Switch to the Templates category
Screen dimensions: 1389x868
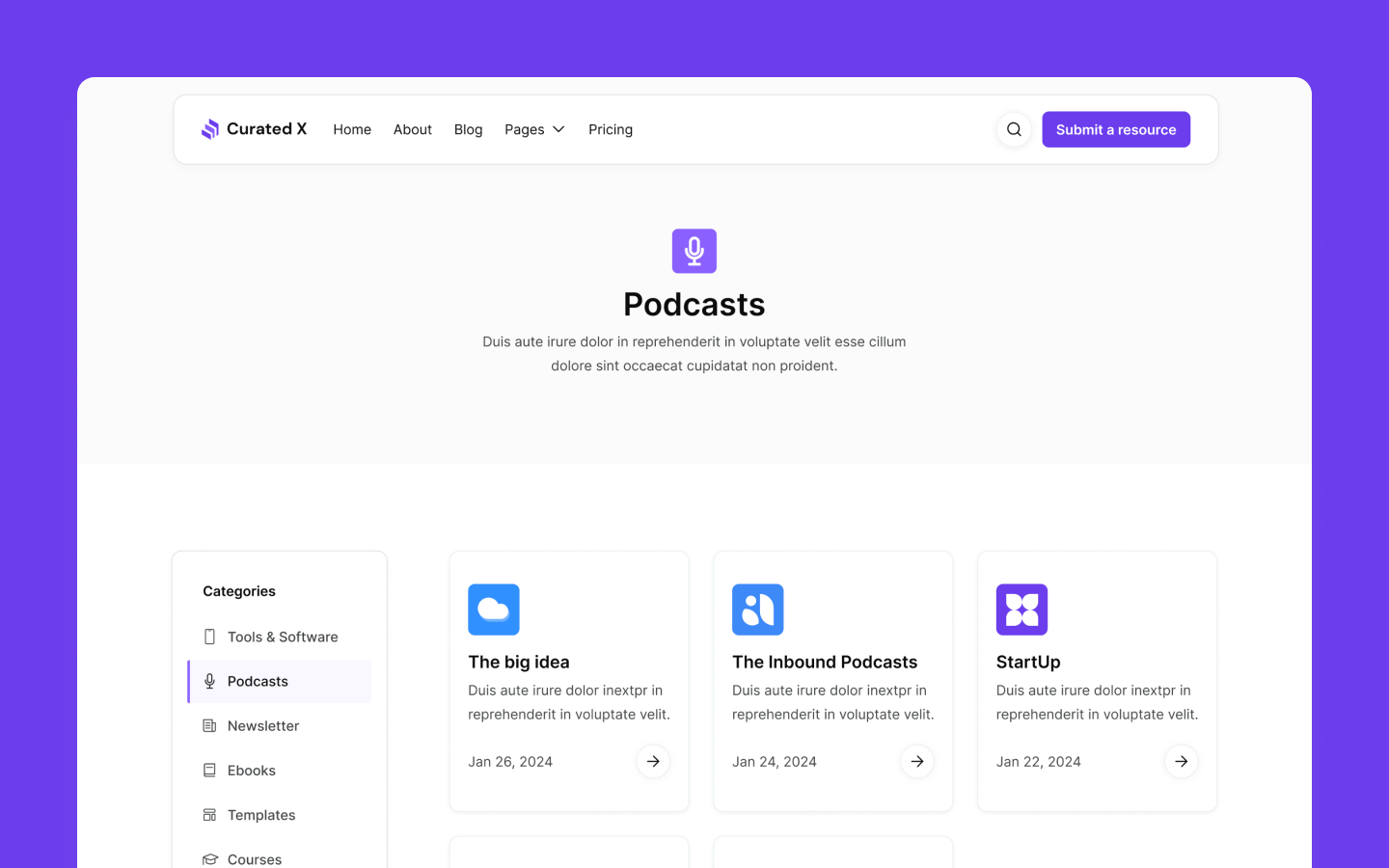[x=260, y=815]
